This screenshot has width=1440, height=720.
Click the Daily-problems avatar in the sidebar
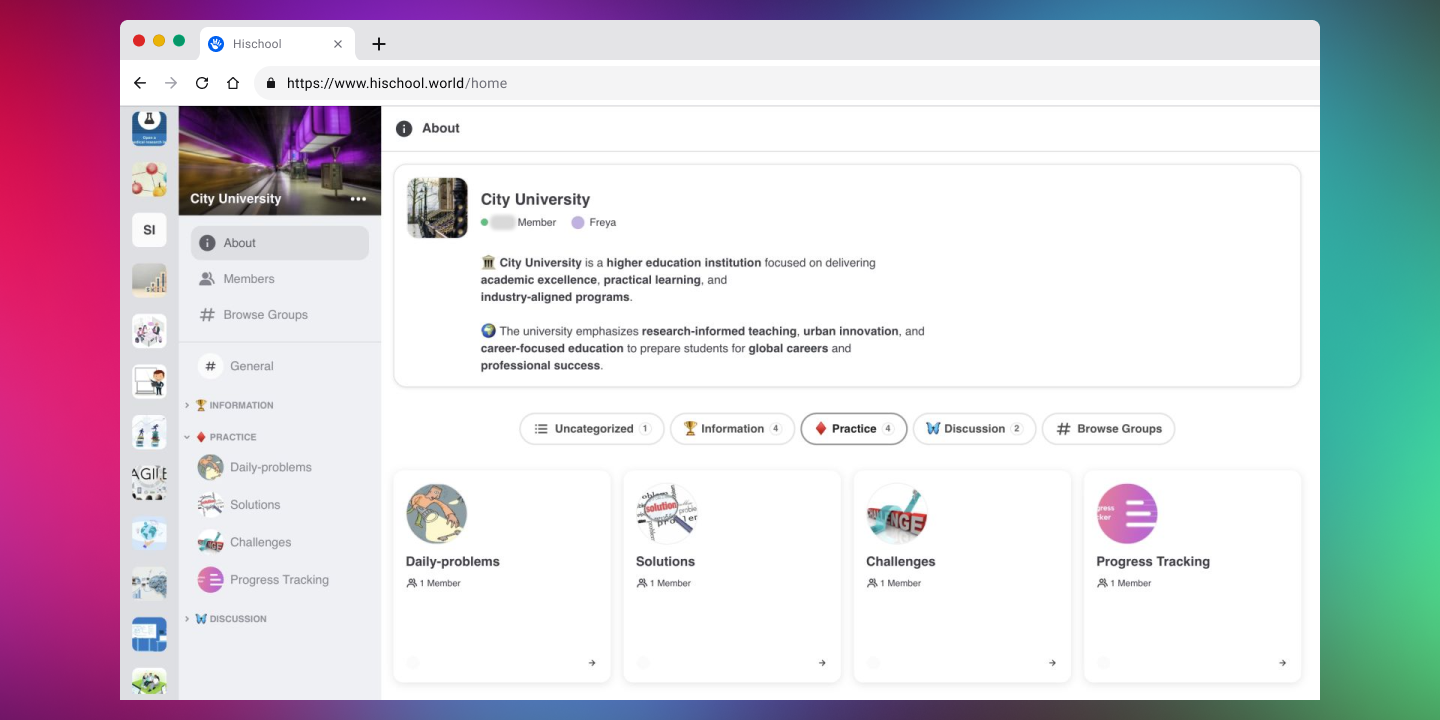point(210,467)
